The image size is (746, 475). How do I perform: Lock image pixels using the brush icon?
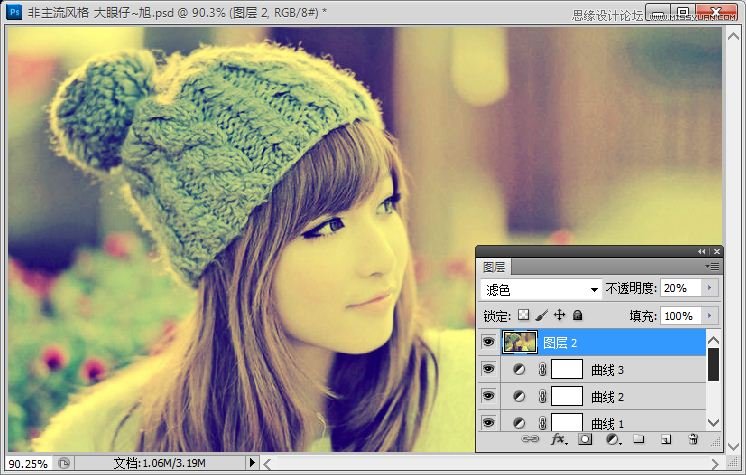[x=541, y=315]
